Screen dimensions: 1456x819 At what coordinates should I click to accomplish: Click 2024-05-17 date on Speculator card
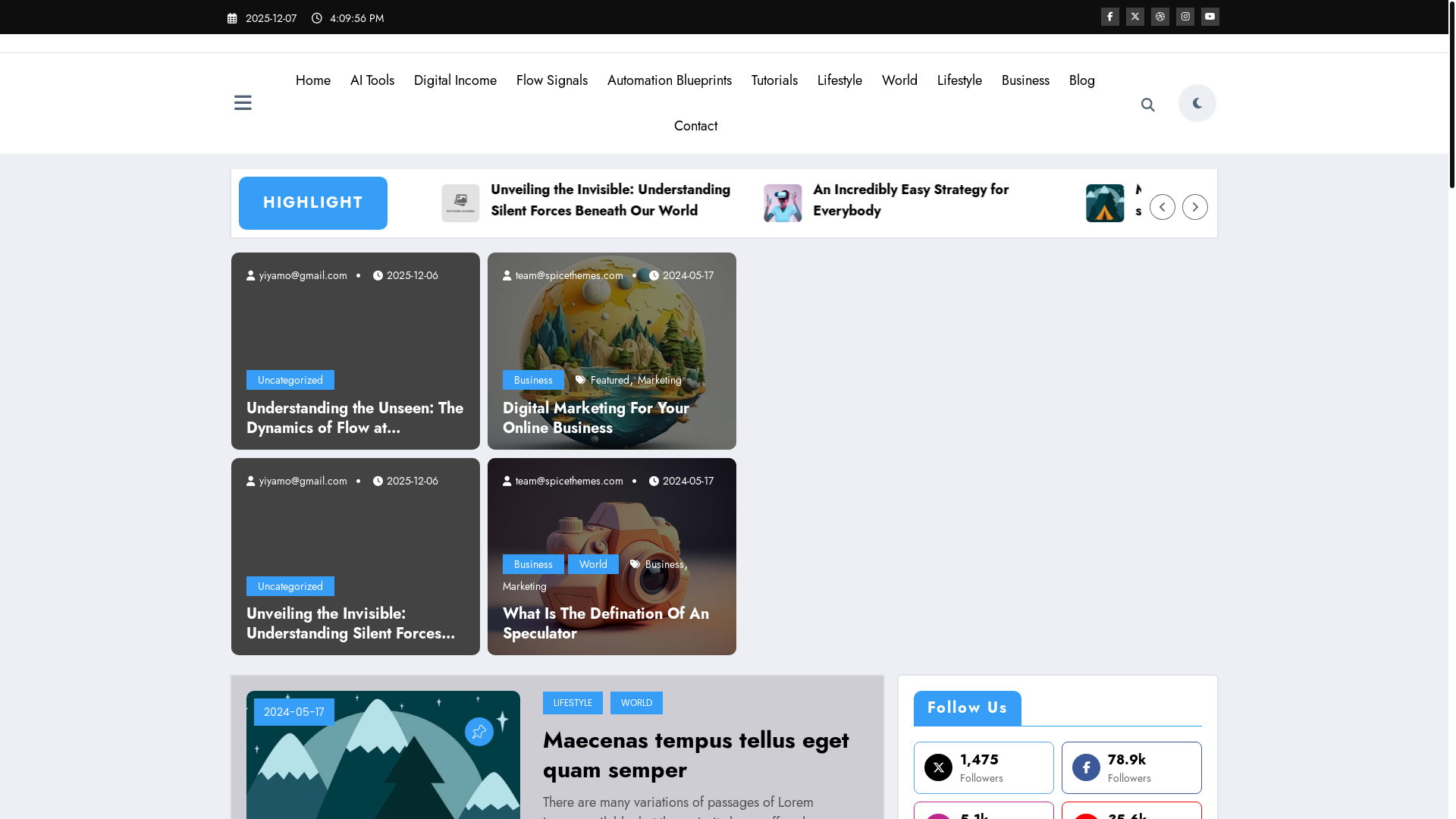pos(688,481)
